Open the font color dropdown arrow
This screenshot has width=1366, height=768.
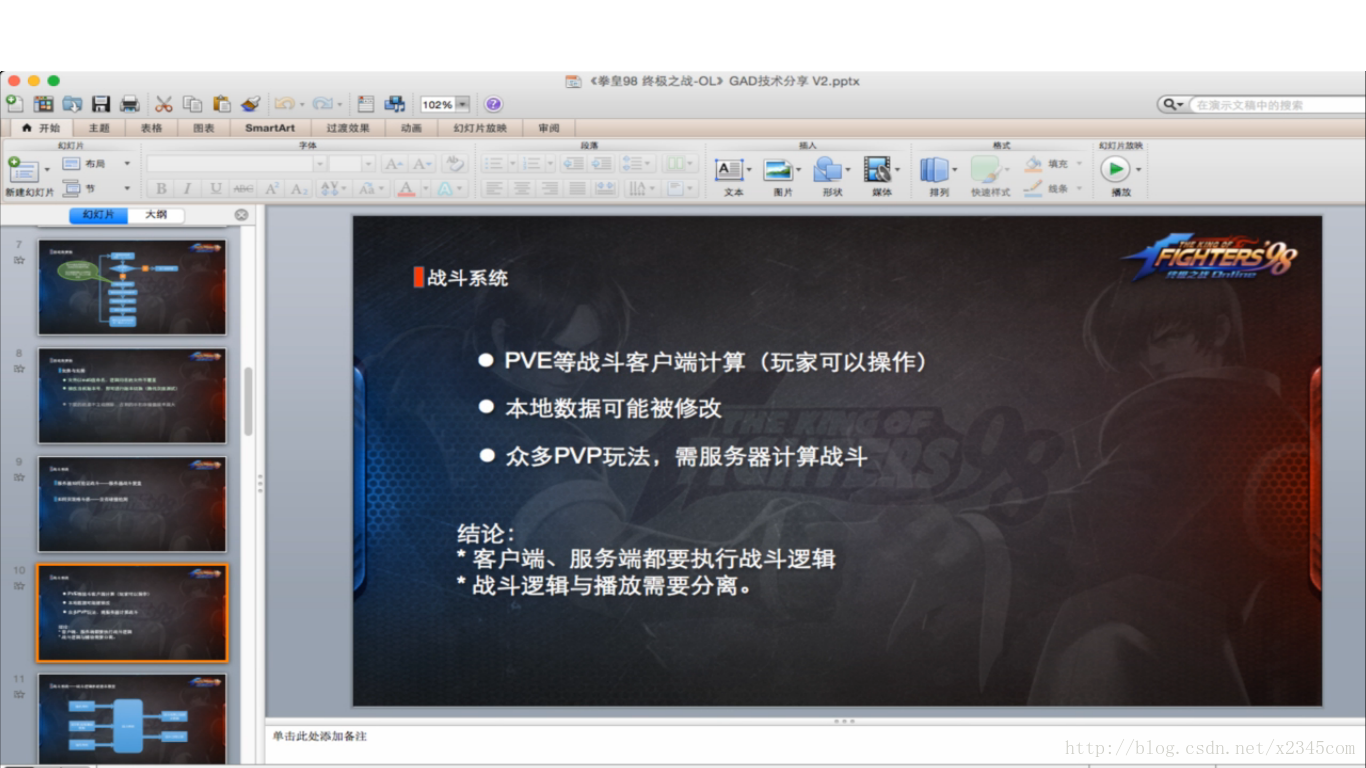click(424, 188)
